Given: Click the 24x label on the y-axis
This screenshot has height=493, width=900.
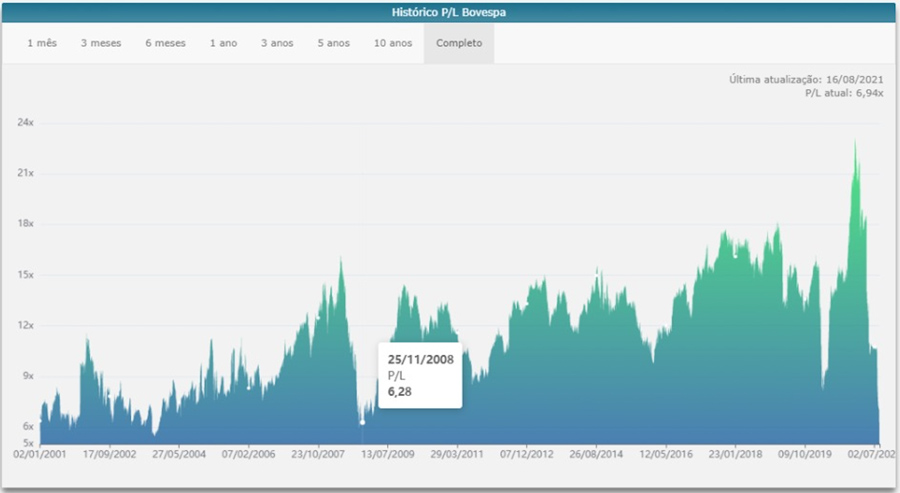Looking at the screenshot, I should (26, 123).
